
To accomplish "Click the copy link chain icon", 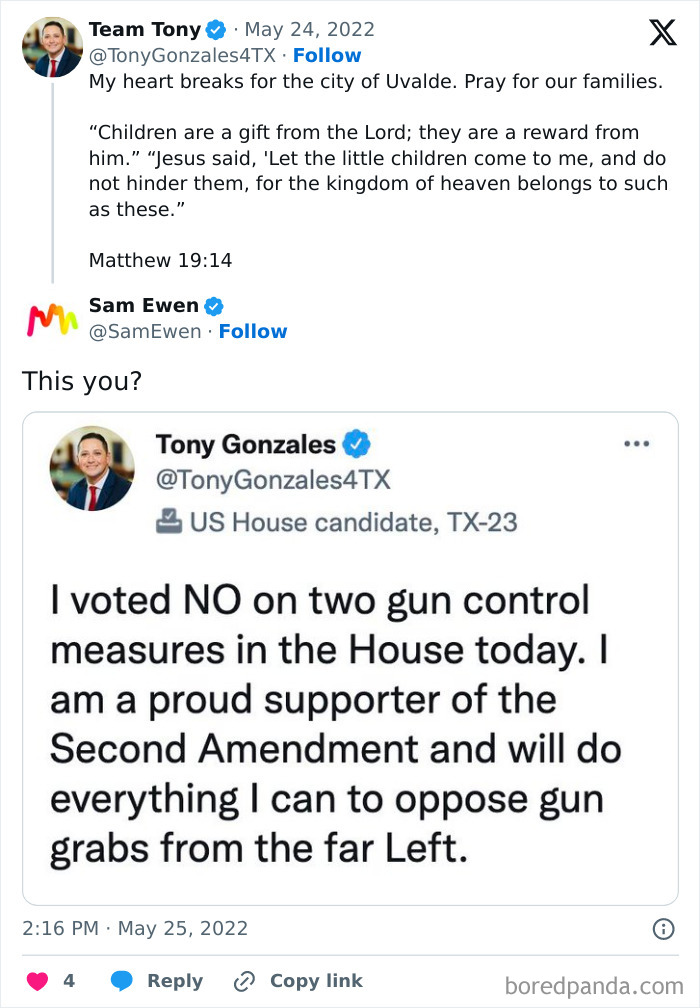I will point(245,981).
